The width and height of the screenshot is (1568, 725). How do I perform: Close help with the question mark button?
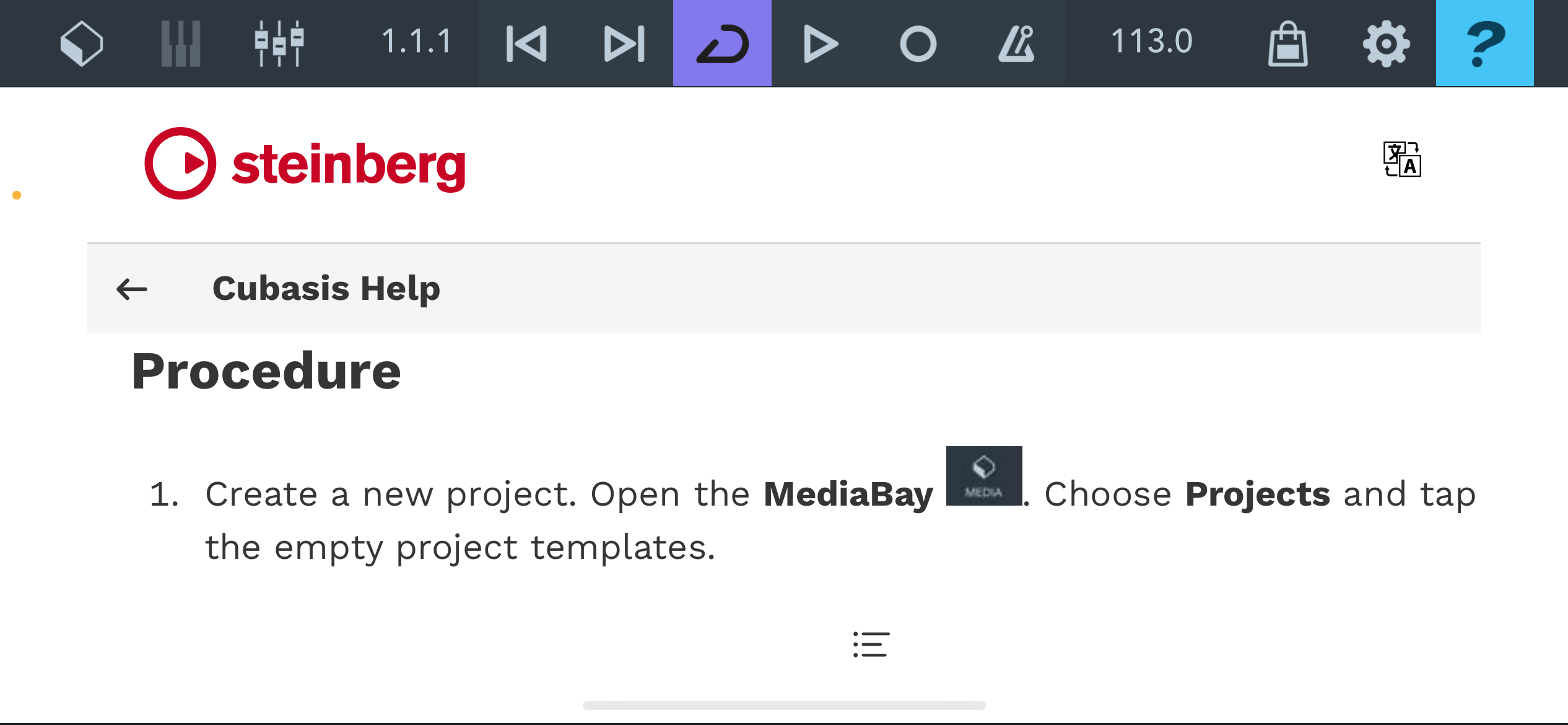coord(1484,43)
